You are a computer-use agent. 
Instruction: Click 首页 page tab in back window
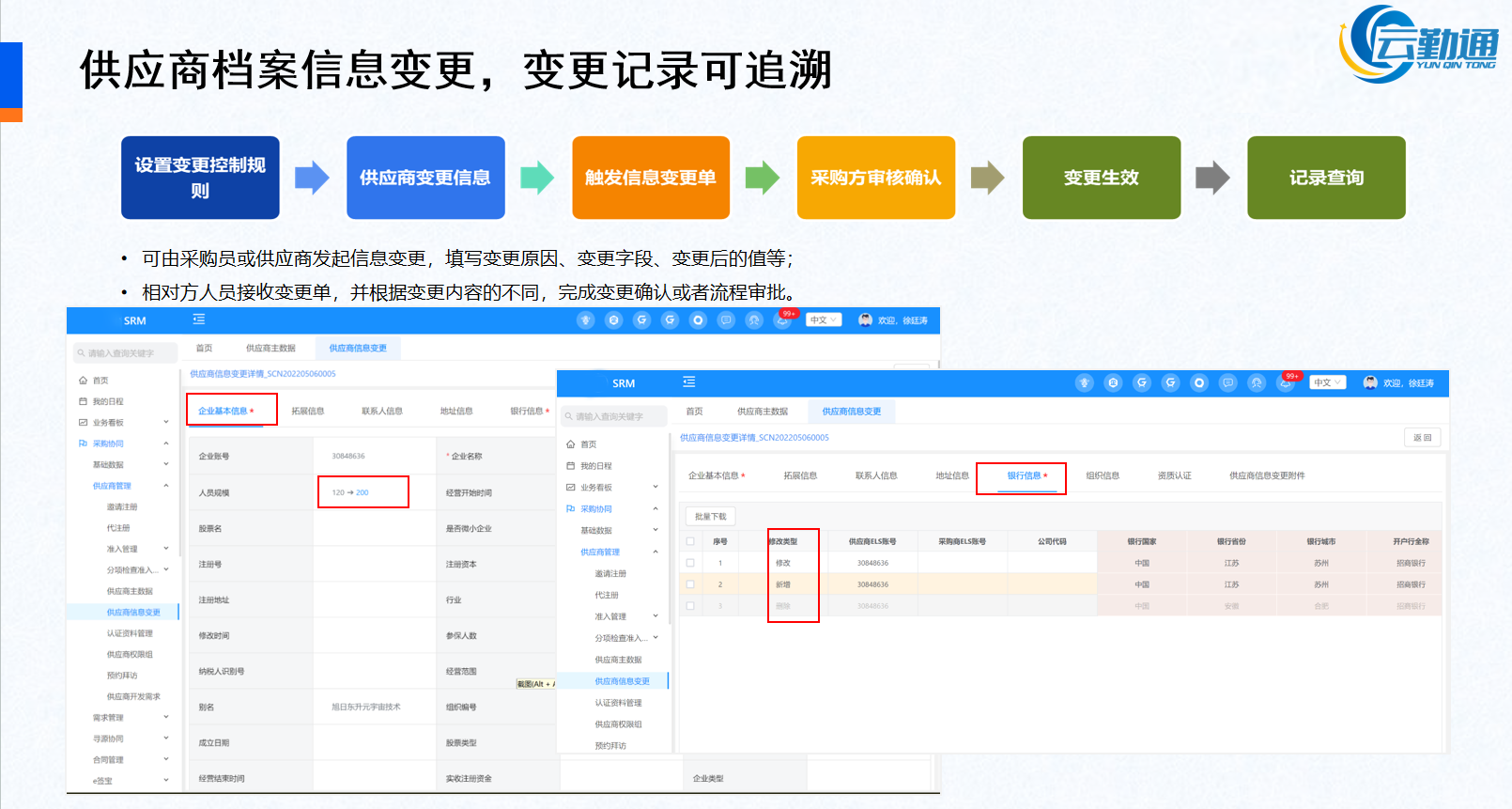click(204, 348)
